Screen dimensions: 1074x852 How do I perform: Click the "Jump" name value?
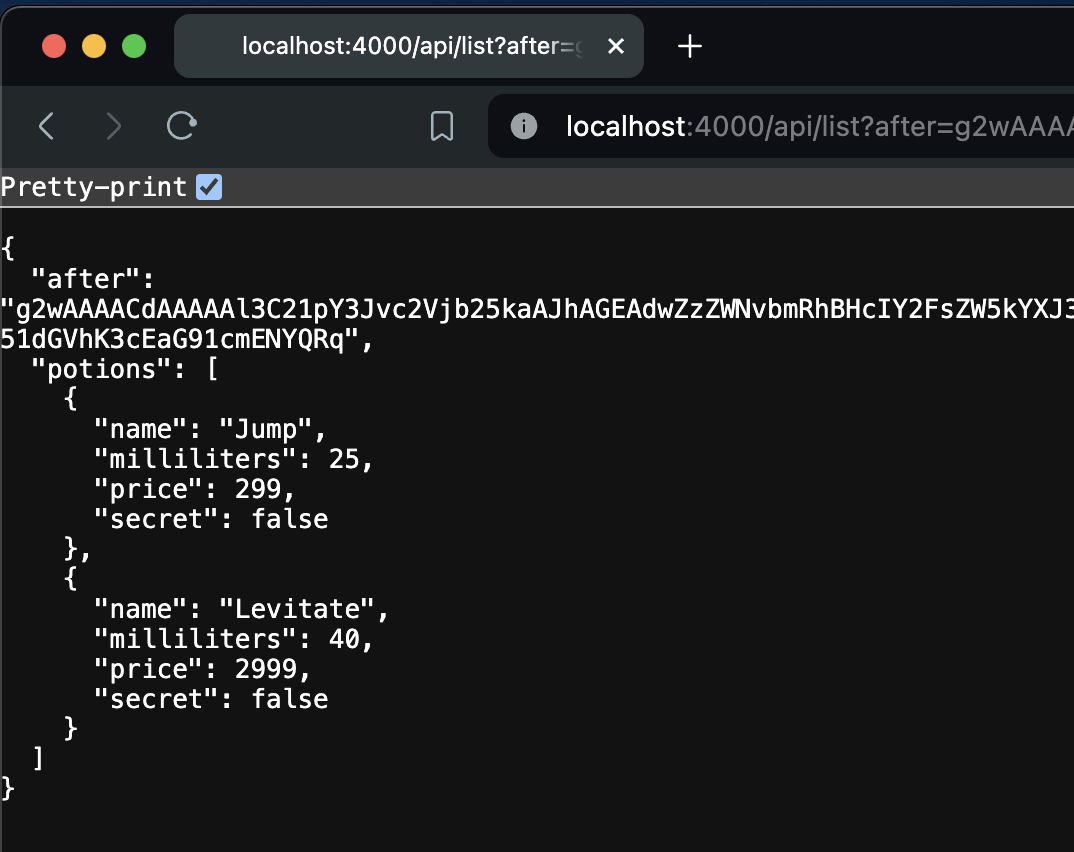(x=266, y=429)
